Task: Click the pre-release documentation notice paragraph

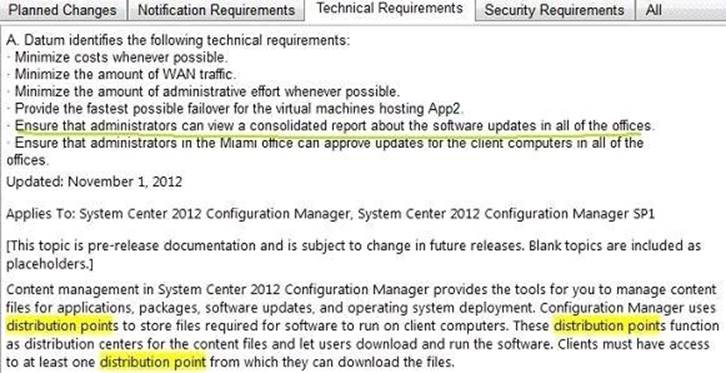Action: (x=354, y=255)
